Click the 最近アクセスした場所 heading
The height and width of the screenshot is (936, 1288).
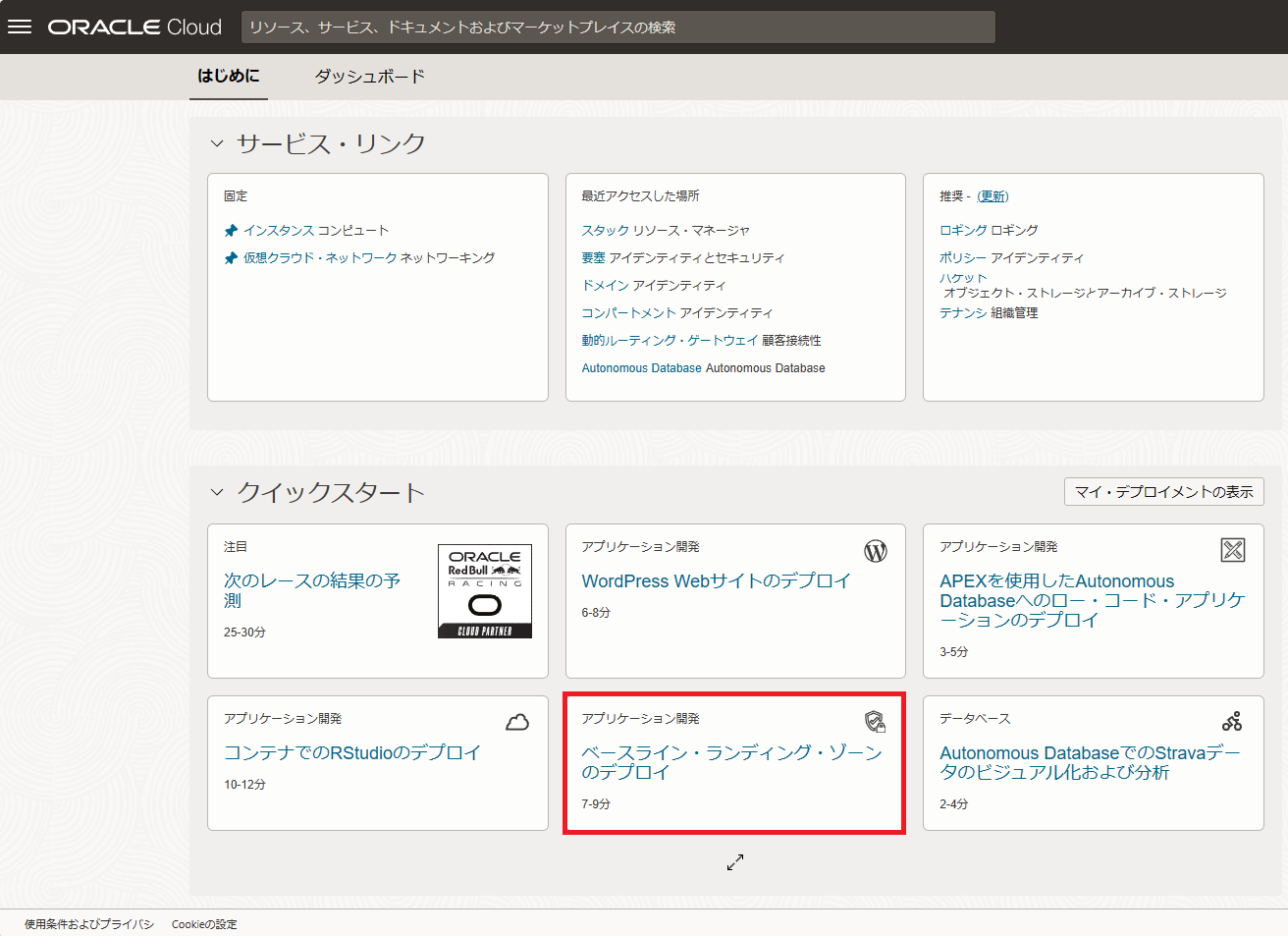[640, 196]
